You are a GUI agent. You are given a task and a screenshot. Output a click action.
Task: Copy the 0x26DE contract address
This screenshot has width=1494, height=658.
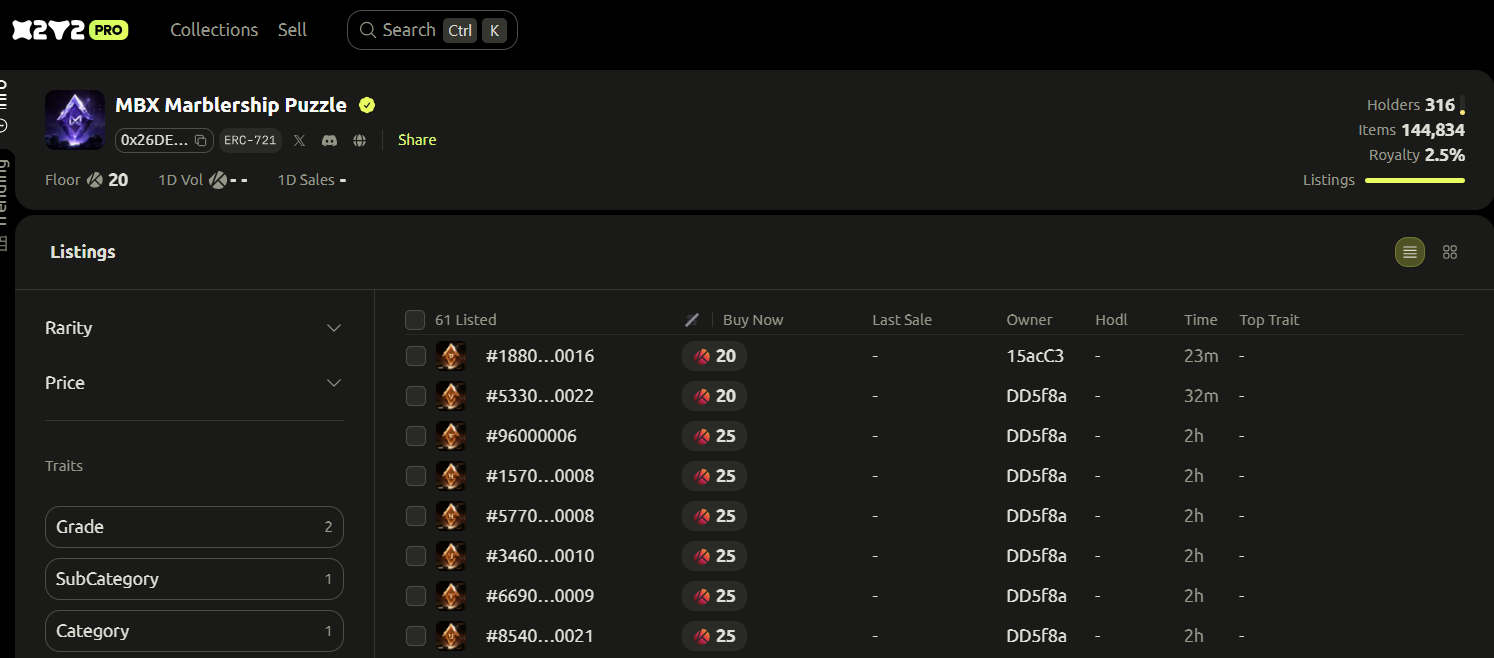click(201, 141)
